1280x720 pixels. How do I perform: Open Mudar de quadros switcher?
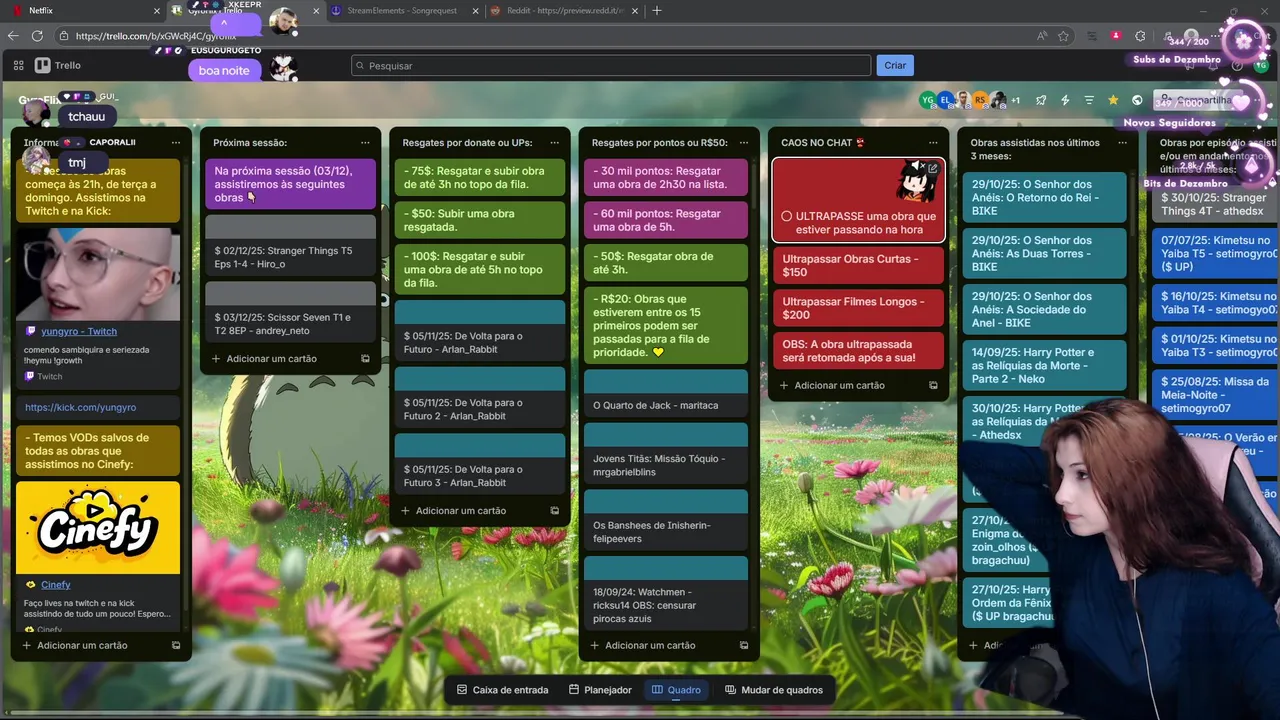(774, 690)
